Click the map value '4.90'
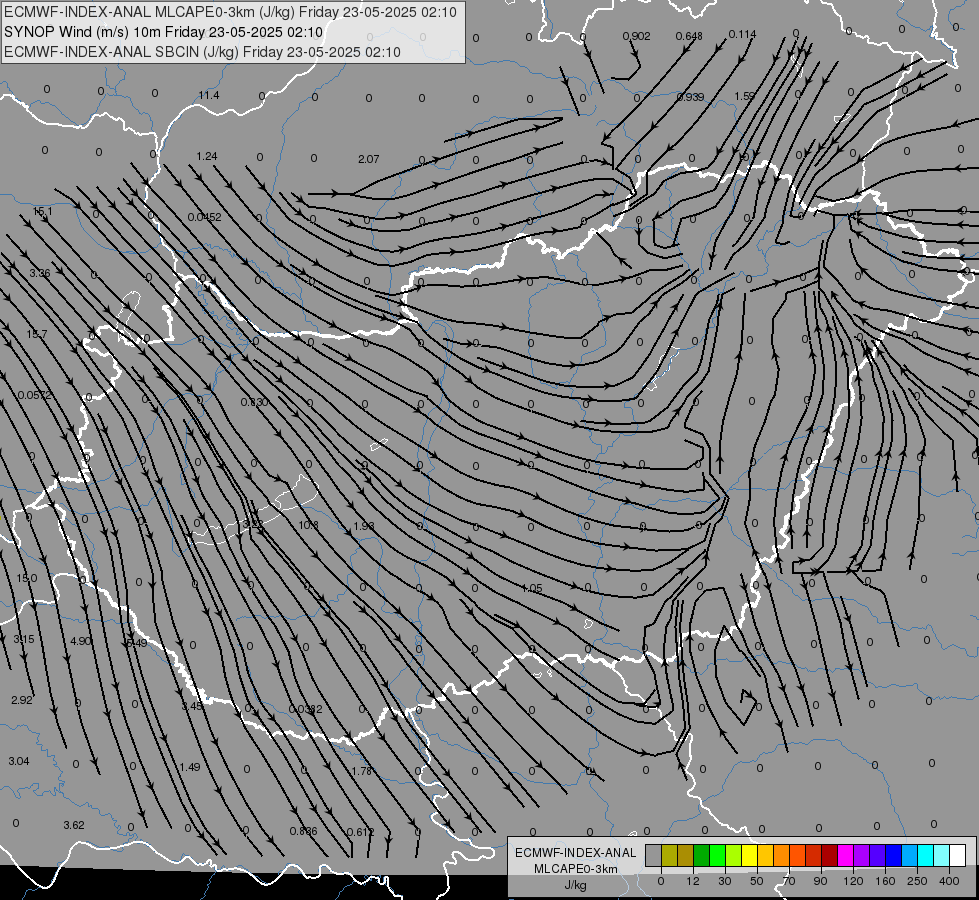The height and width of the screenshot is (900, 979). tap(81, 641)
